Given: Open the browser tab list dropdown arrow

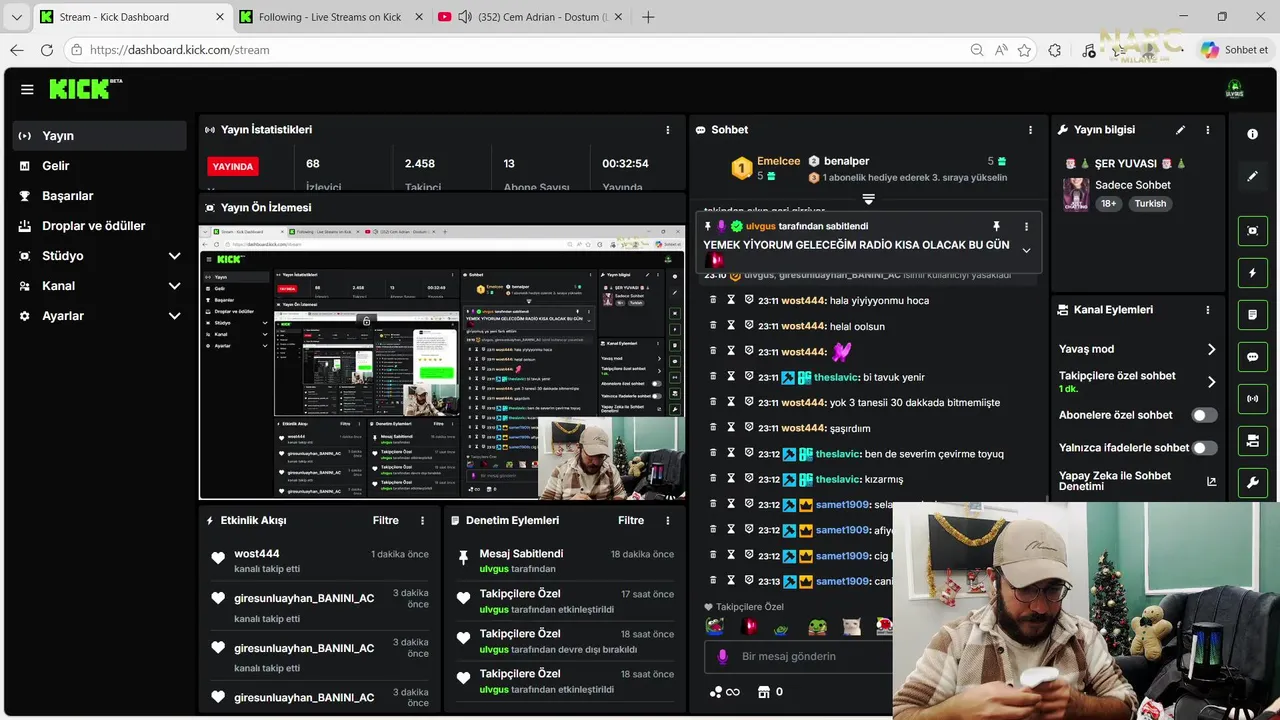Looking at the screenshot, I should 16,17.
